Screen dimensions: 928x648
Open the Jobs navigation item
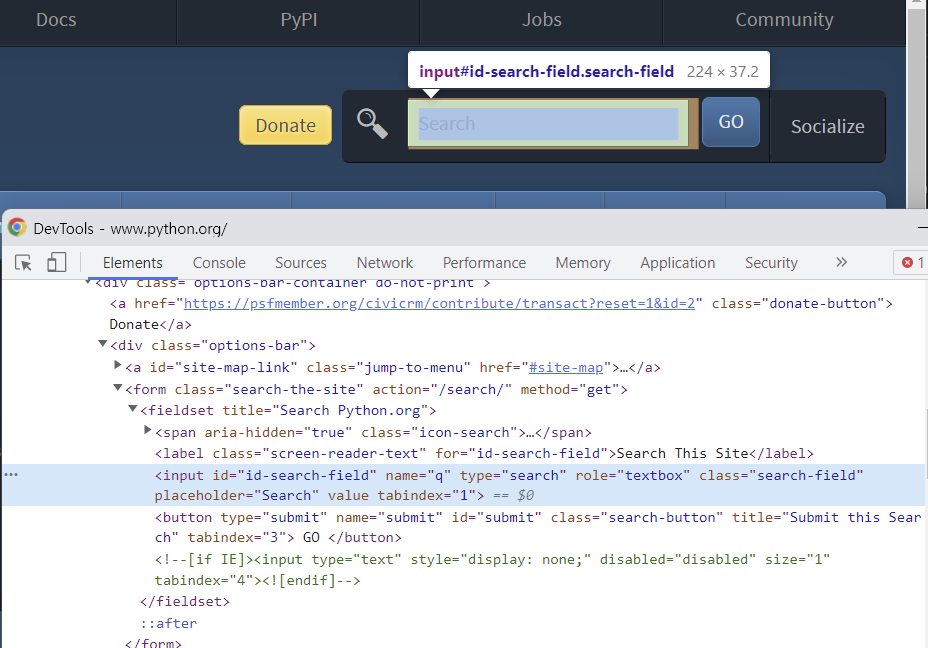[542, 20]
